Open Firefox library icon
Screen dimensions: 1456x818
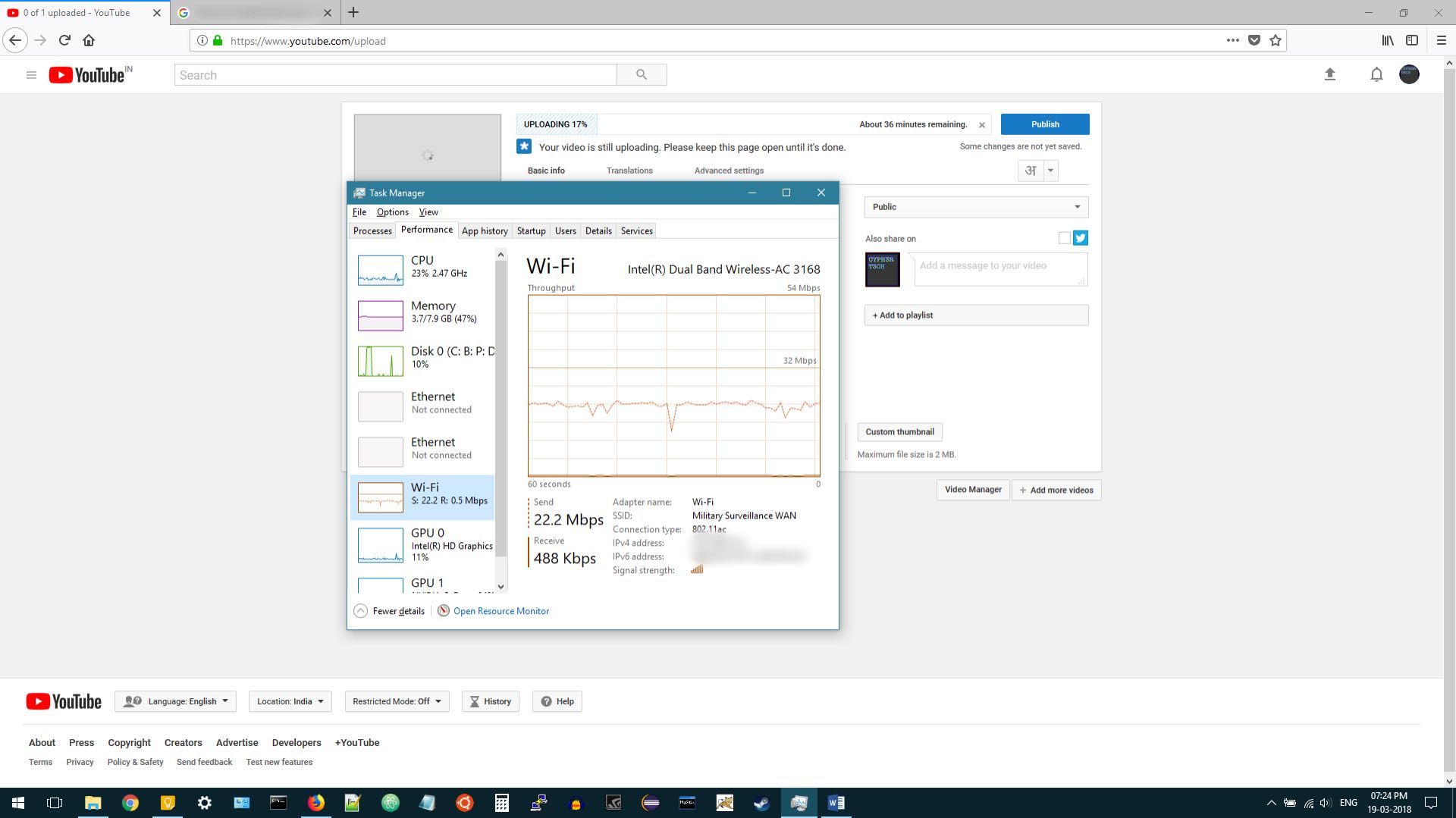pyautogui.click(x=1388, y=40)
